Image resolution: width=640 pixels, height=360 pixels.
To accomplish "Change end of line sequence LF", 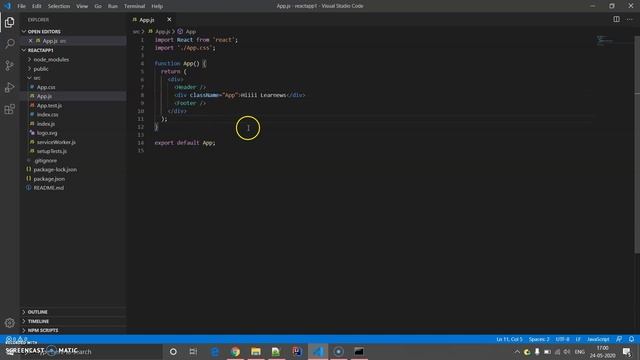I will coord(578,339).
